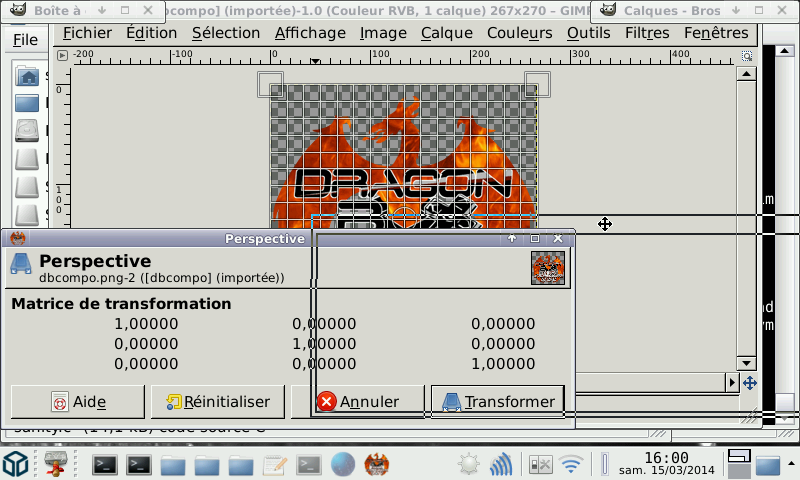Toggle zoom-on-resize icon at ruler end

(x=746, y=56)
